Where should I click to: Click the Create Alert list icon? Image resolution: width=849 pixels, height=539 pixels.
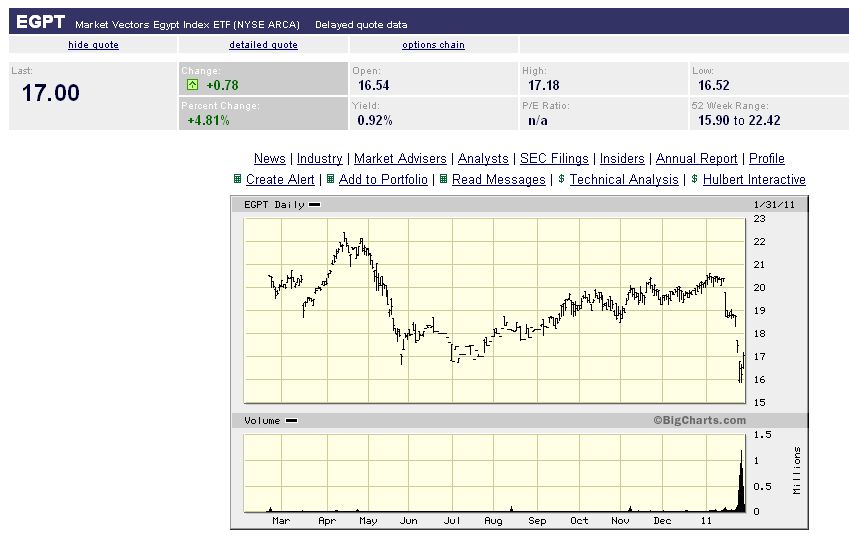[x=237, y=179]
